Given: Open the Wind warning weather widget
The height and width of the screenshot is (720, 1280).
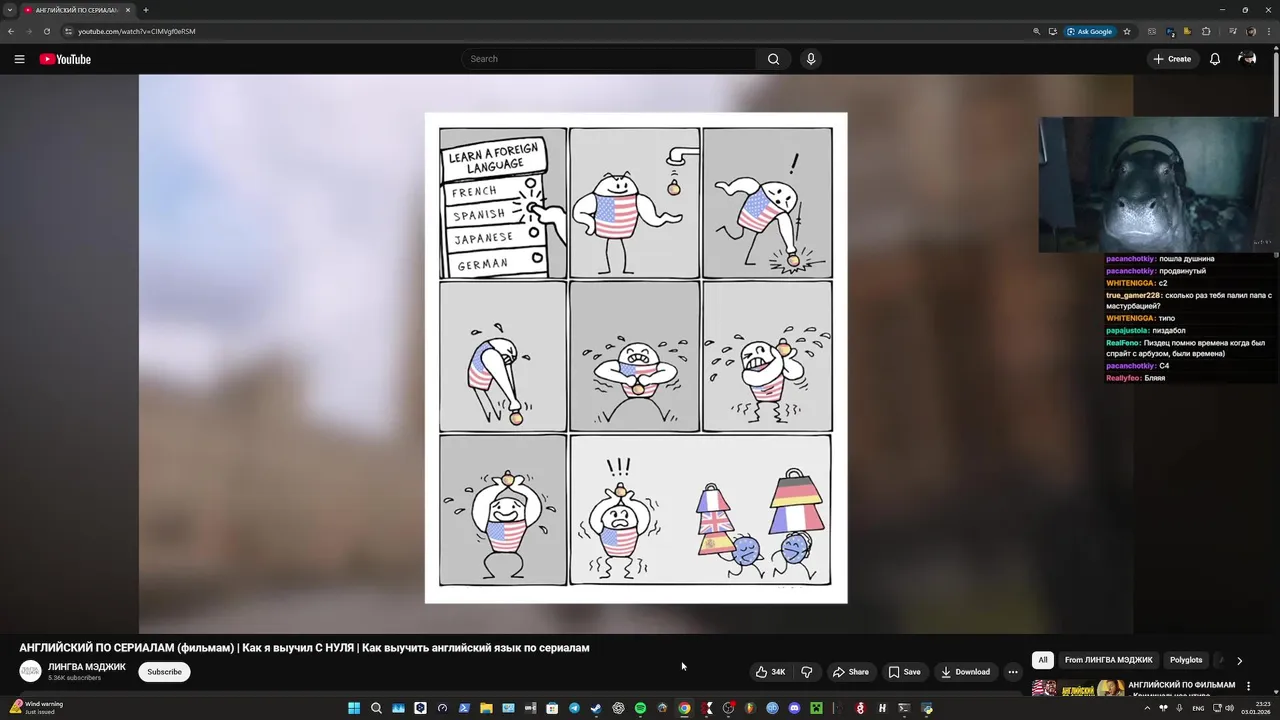Looking at the screenshot, I should tap(36, 708).
